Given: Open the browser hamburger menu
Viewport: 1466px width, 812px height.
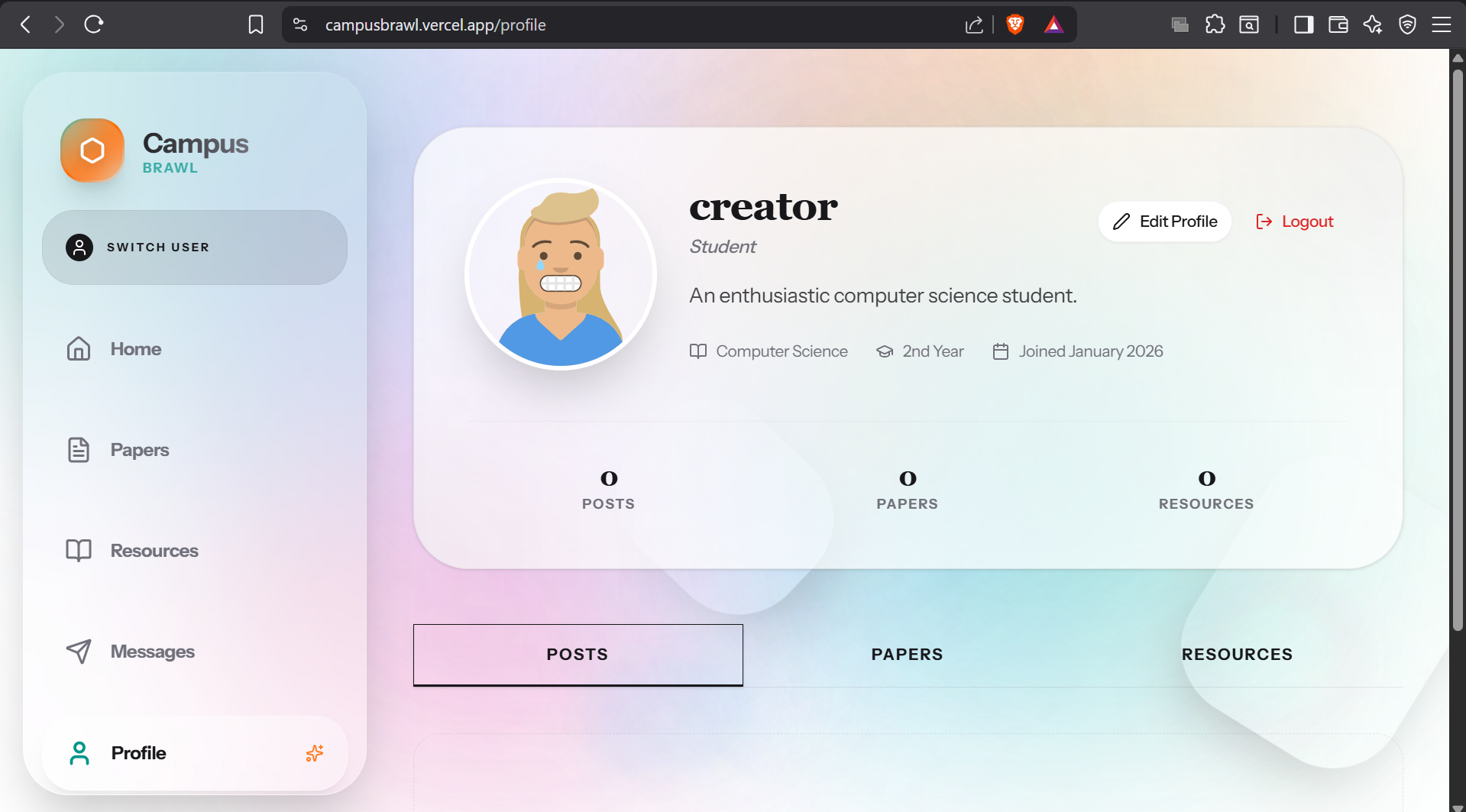Looking at the screenshot, I should [x=1442, y=24].
